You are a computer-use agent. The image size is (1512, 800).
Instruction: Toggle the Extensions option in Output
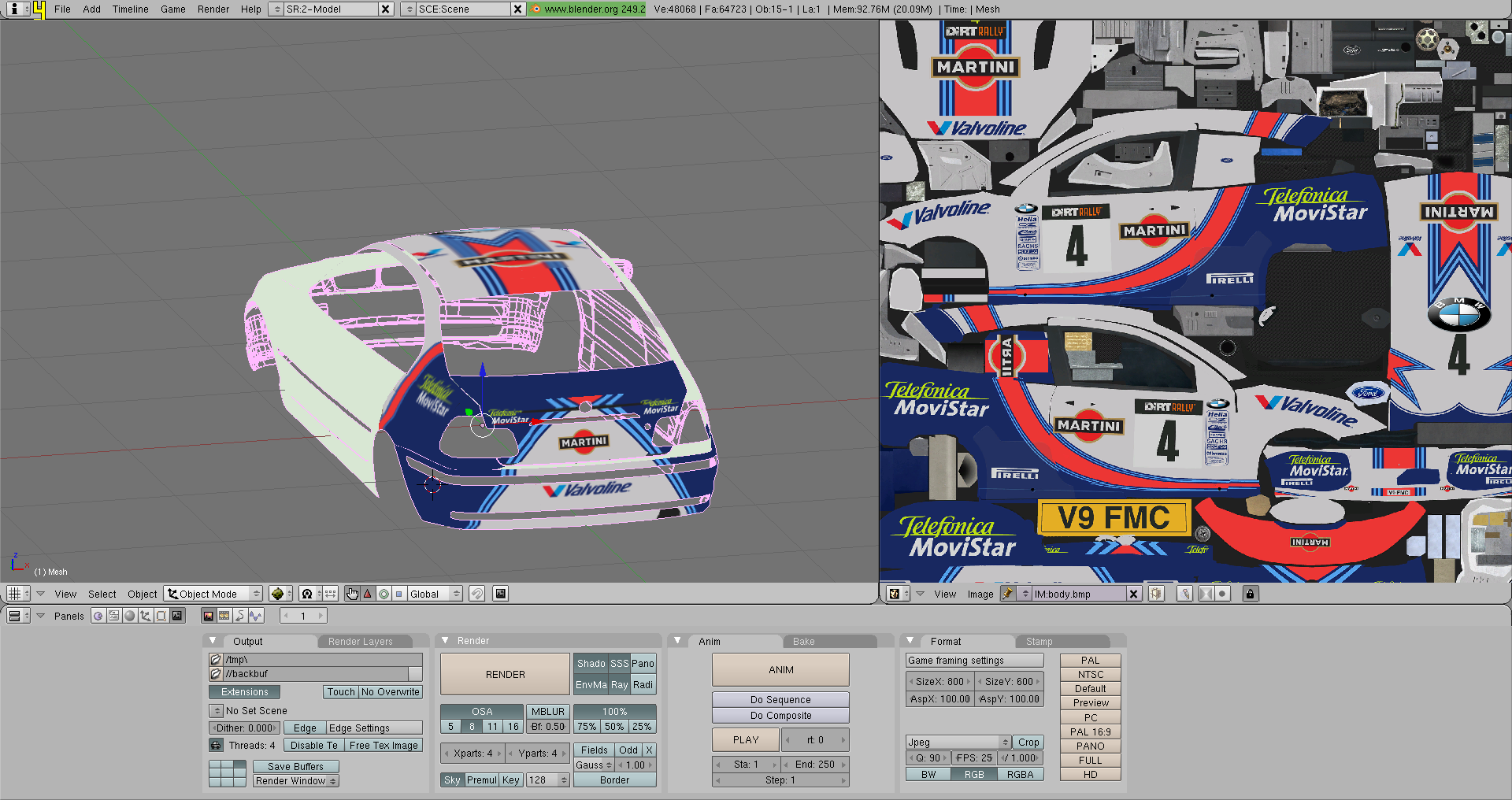click(245, 692)
